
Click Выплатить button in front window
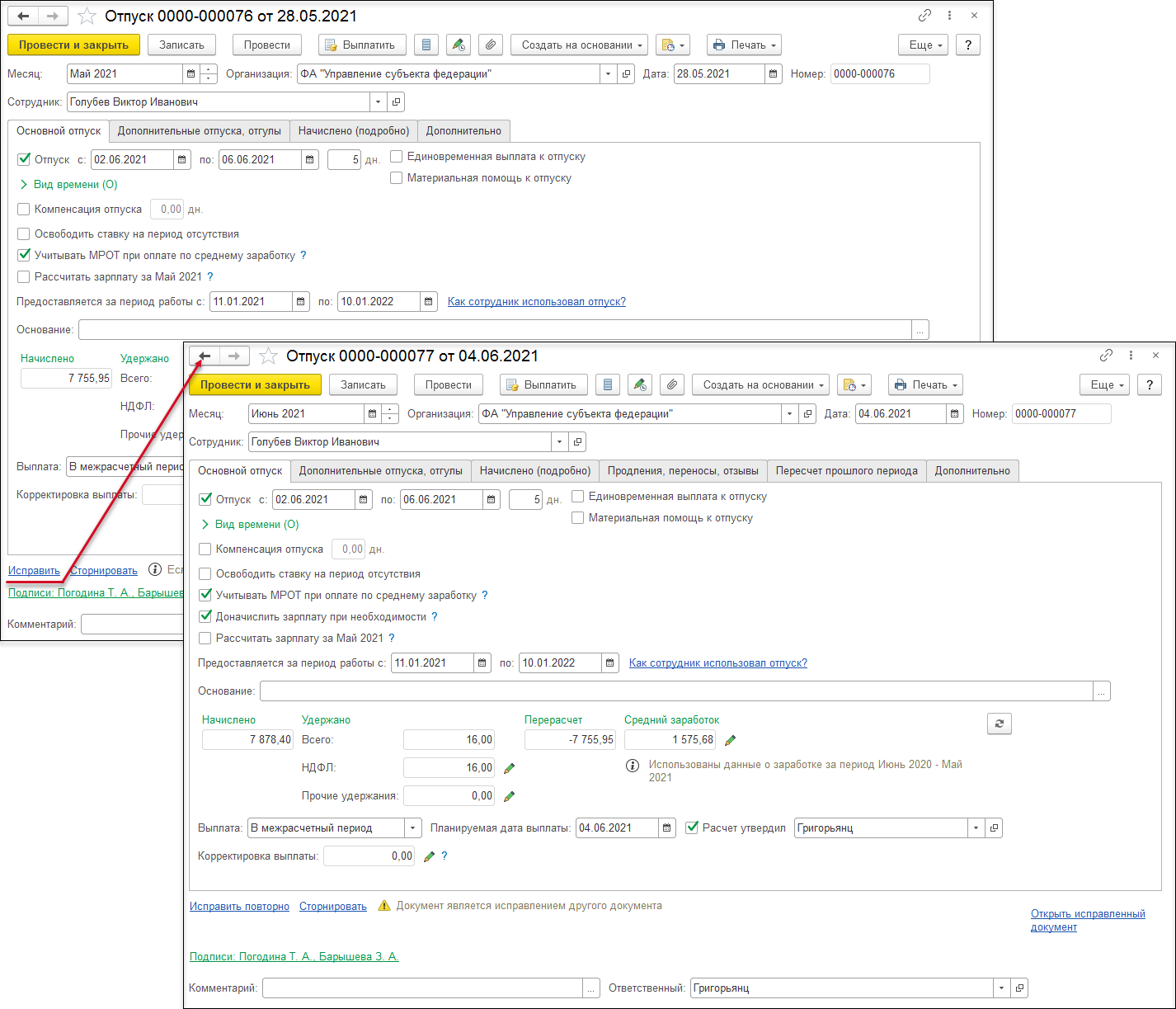pos(543,384)
